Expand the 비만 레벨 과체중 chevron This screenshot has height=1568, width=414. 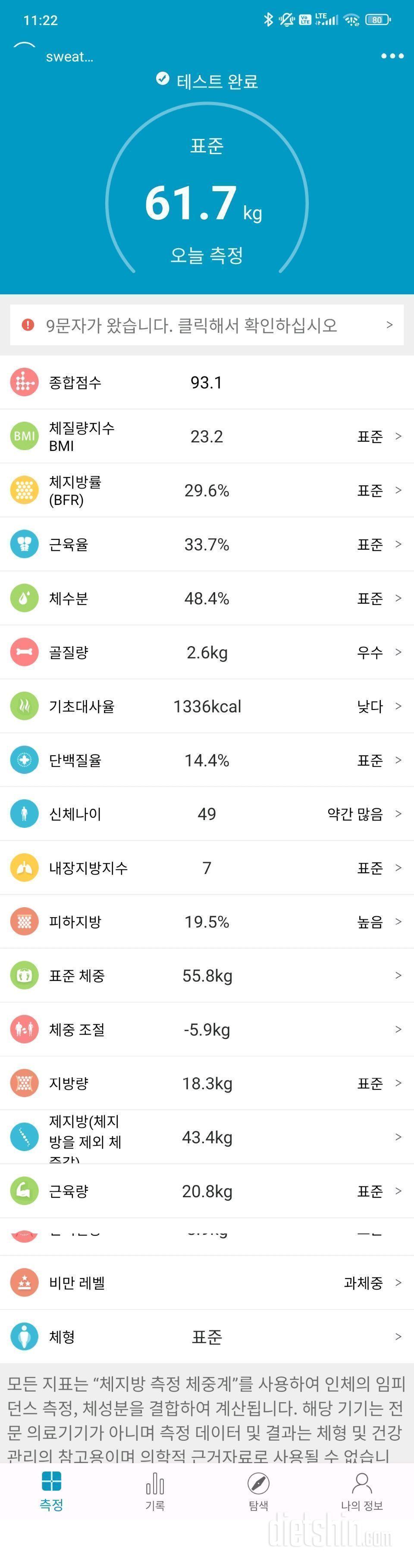[398, 1283]
